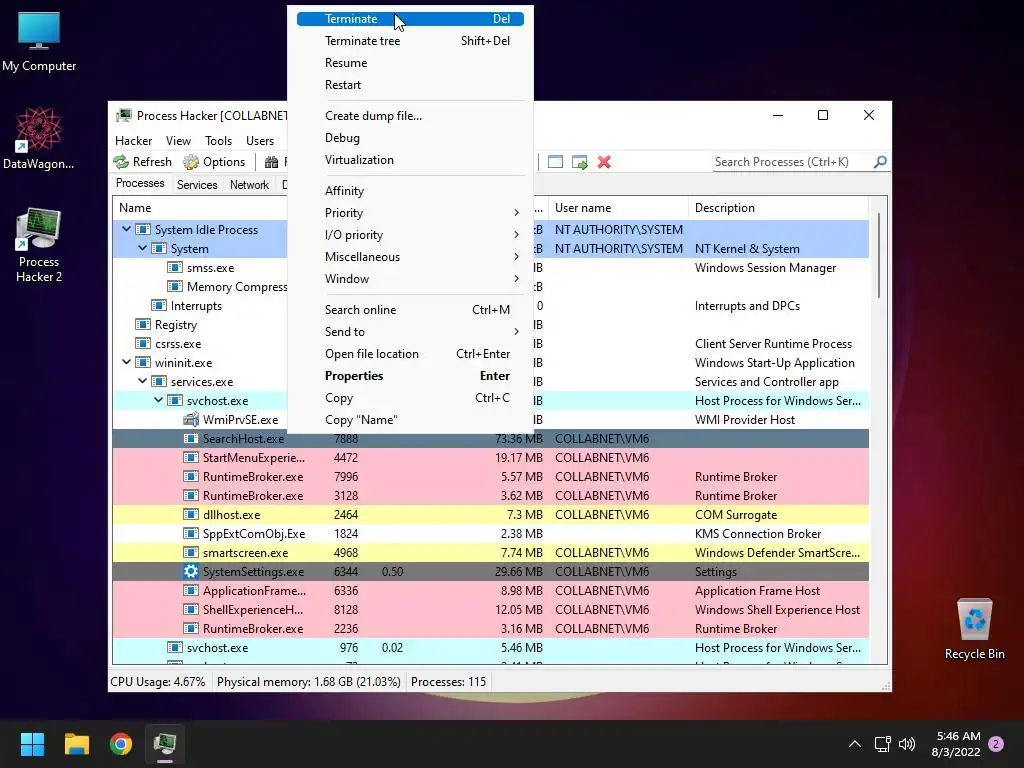Open the Users menu
This screenshot has width=1024, height=768.
pos(260,140)
